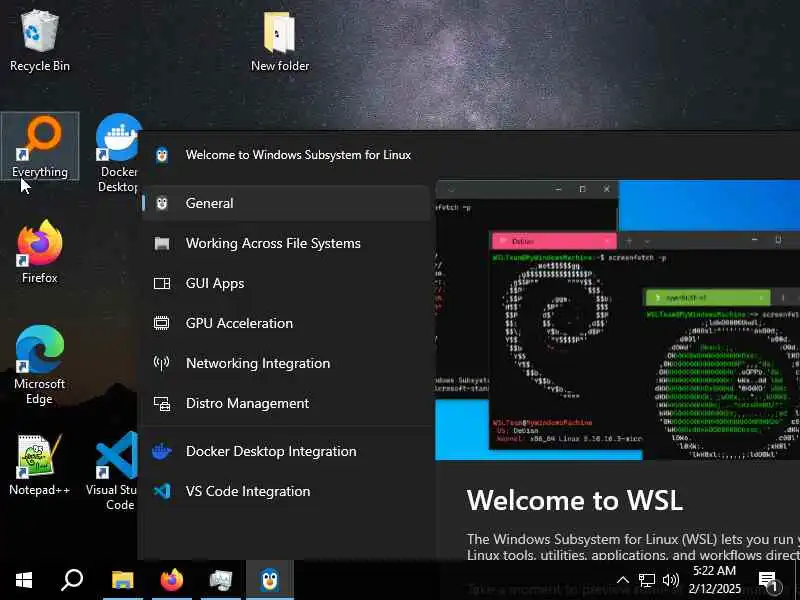Launch Docker Desktop from desktop shortcut
Image resolution: width=800 pixels, height=600 pixels.
tap(118, 153)
